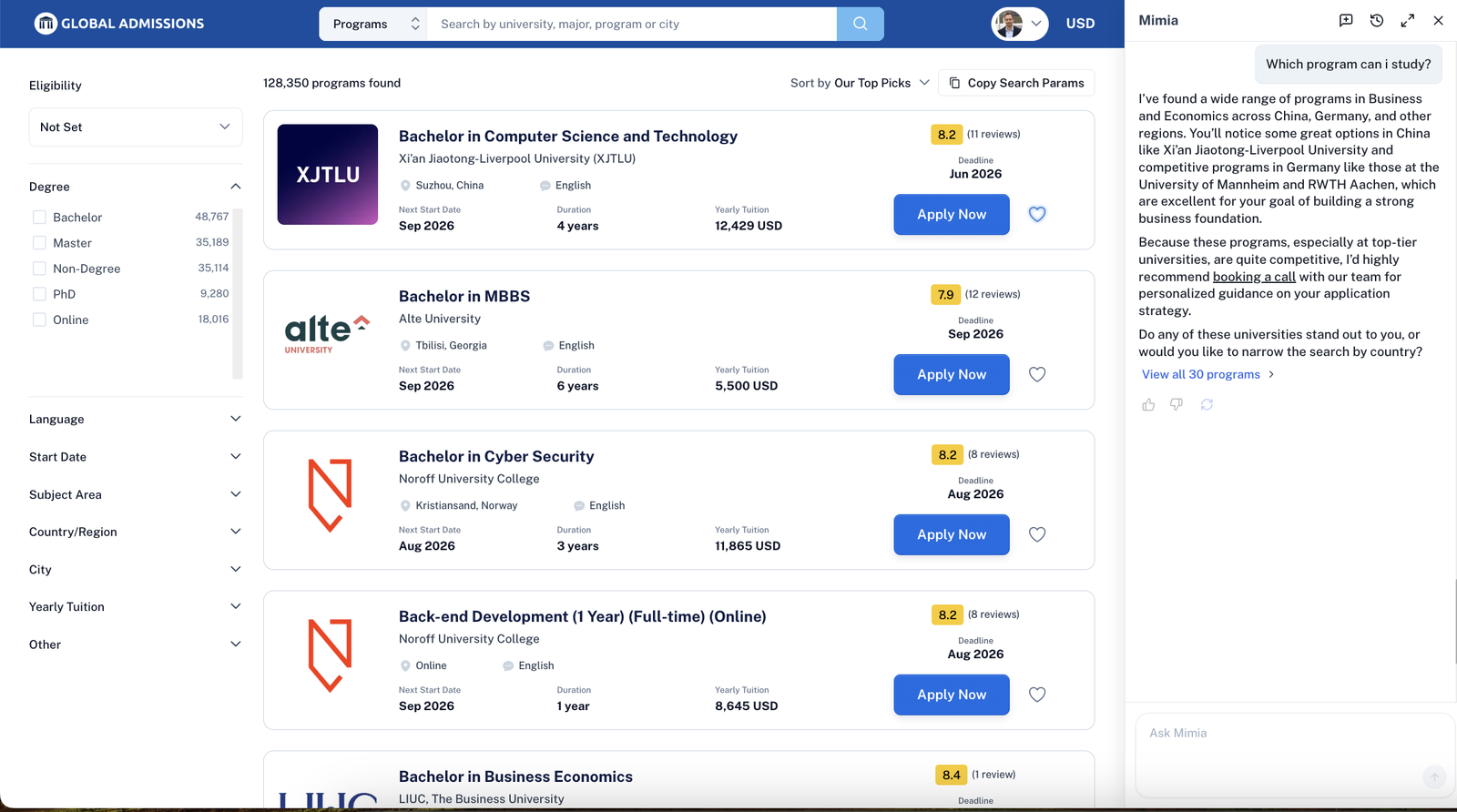
Task: Open the Sort by Our Top Picks dropdown
Action: pyautogui.click(x=860, y=83)
